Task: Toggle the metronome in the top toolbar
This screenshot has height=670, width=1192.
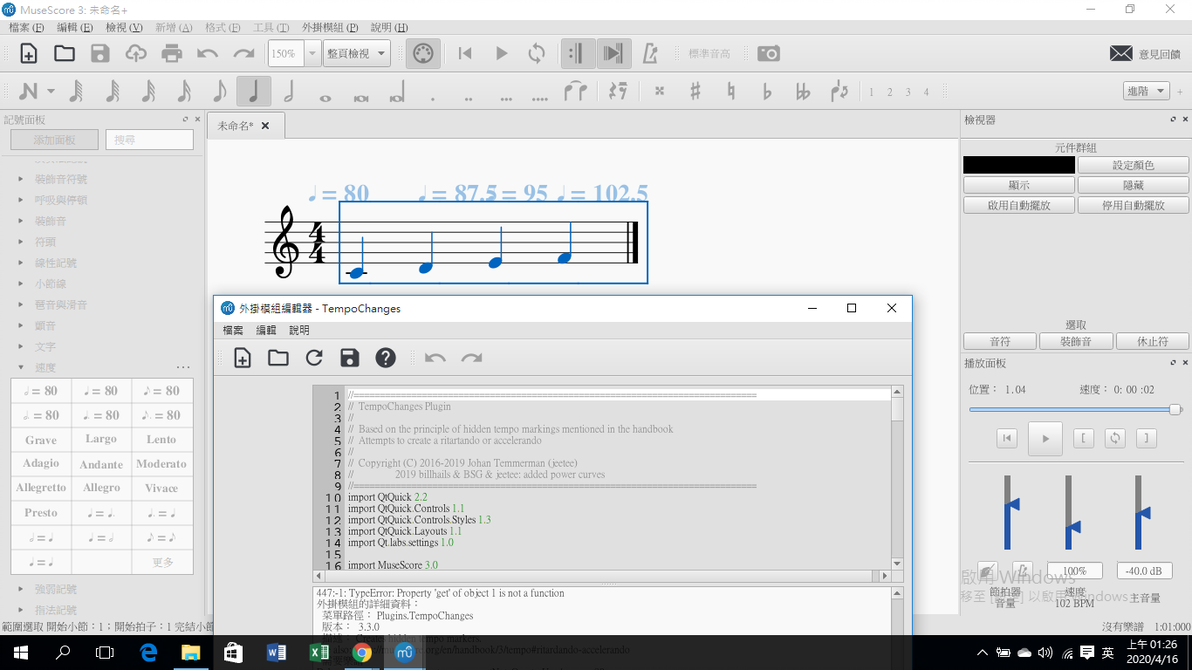Action: click(x=650, y=54)
